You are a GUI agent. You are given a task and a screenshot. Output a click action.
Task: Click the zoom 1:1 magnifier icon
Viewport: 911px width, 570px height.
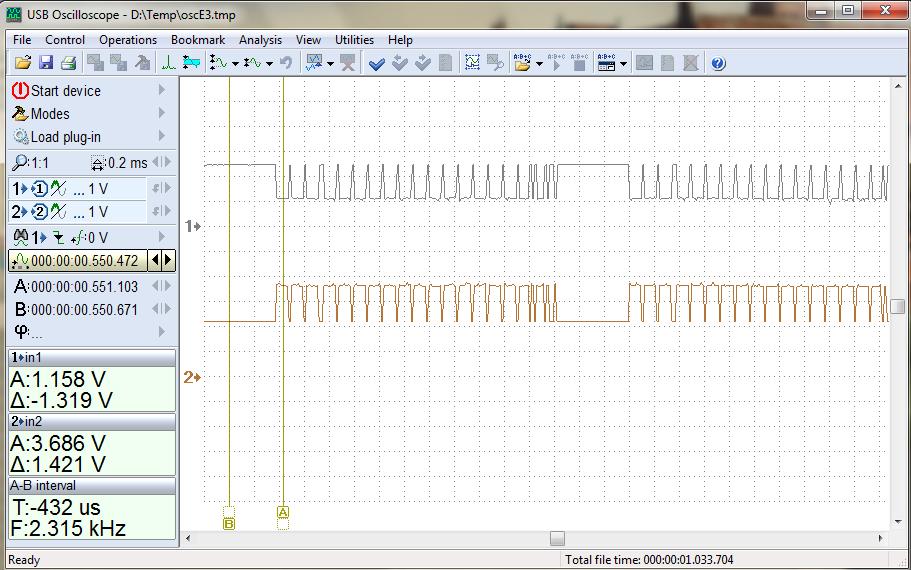[21, 163]
